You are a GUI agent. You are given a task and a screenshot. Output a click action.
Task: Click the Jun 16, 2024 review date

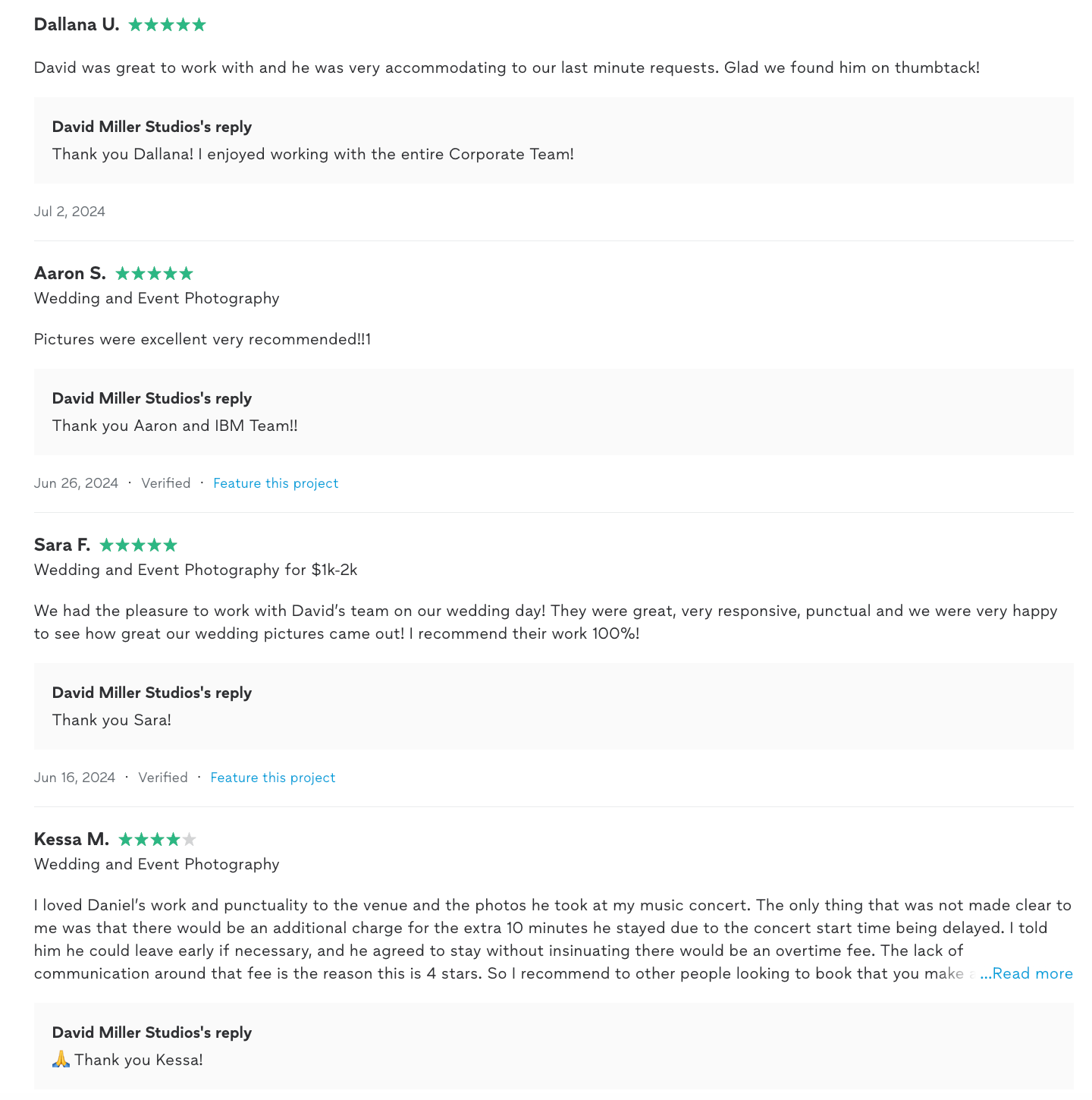[74, 778]
